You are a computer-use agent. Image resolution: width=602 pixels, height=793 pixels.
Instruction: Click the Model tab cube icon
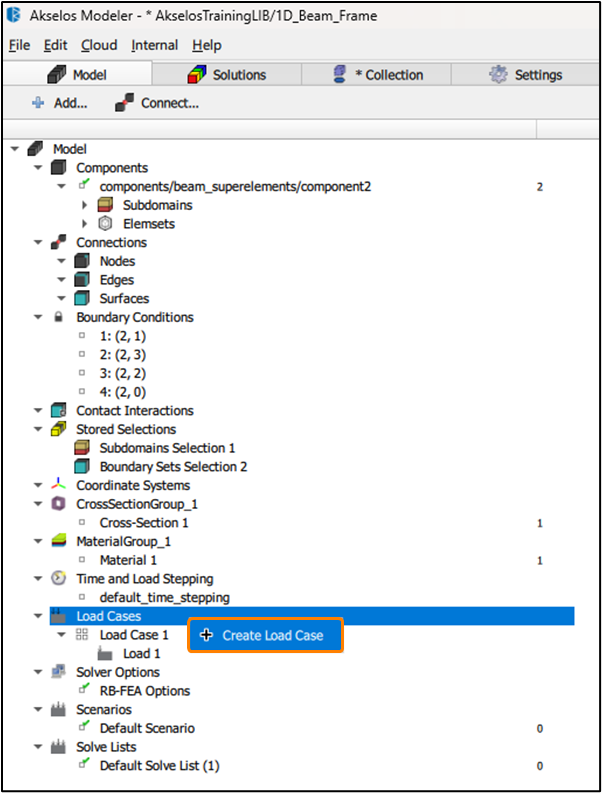(56, 75)
